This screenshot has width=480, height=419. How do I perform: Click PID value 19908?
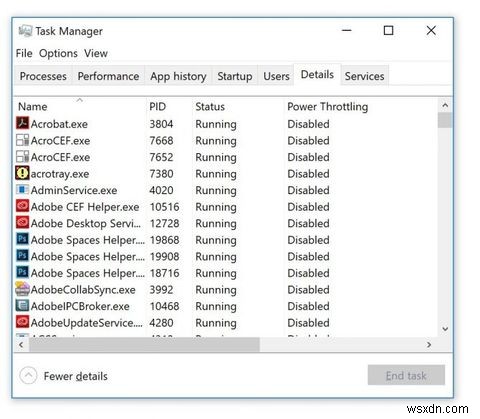coord(164,256)
